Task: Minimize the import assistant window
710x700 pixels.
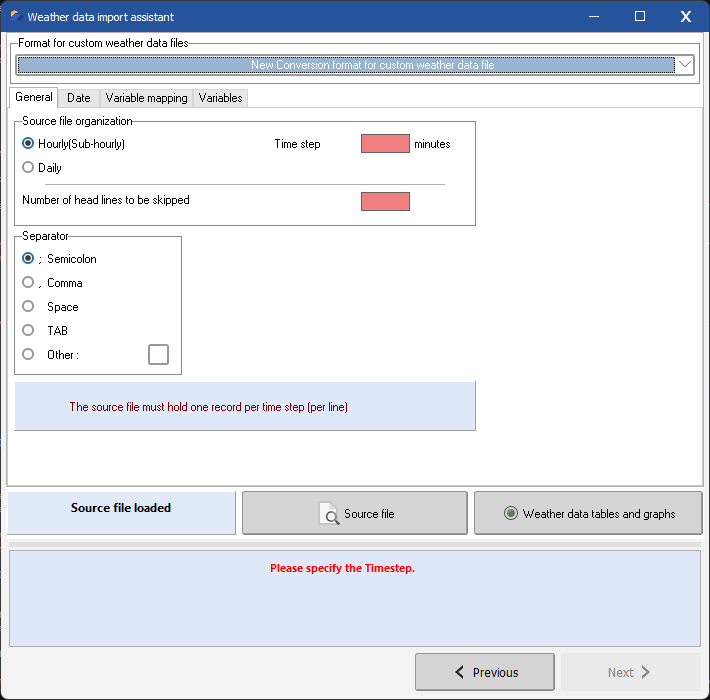Action: coord(594,17)
